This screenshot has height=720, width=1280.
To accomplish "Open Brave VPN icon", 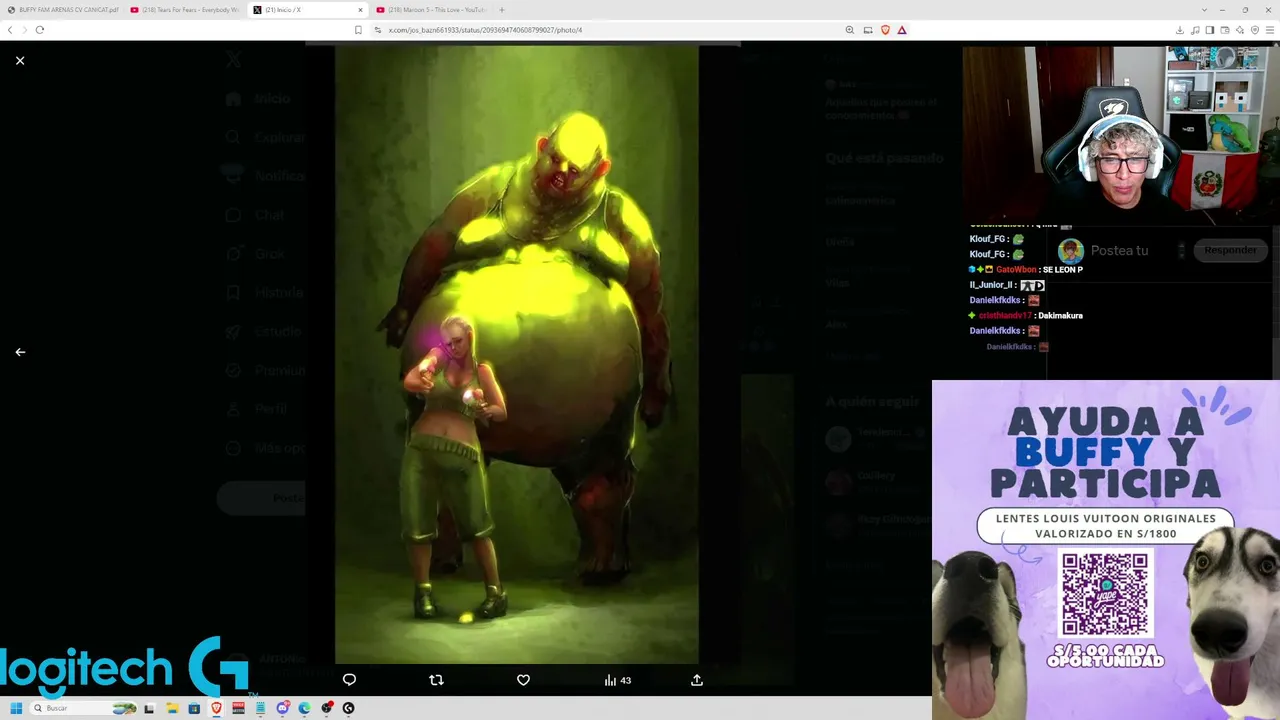I will [x=1255, y=30].
